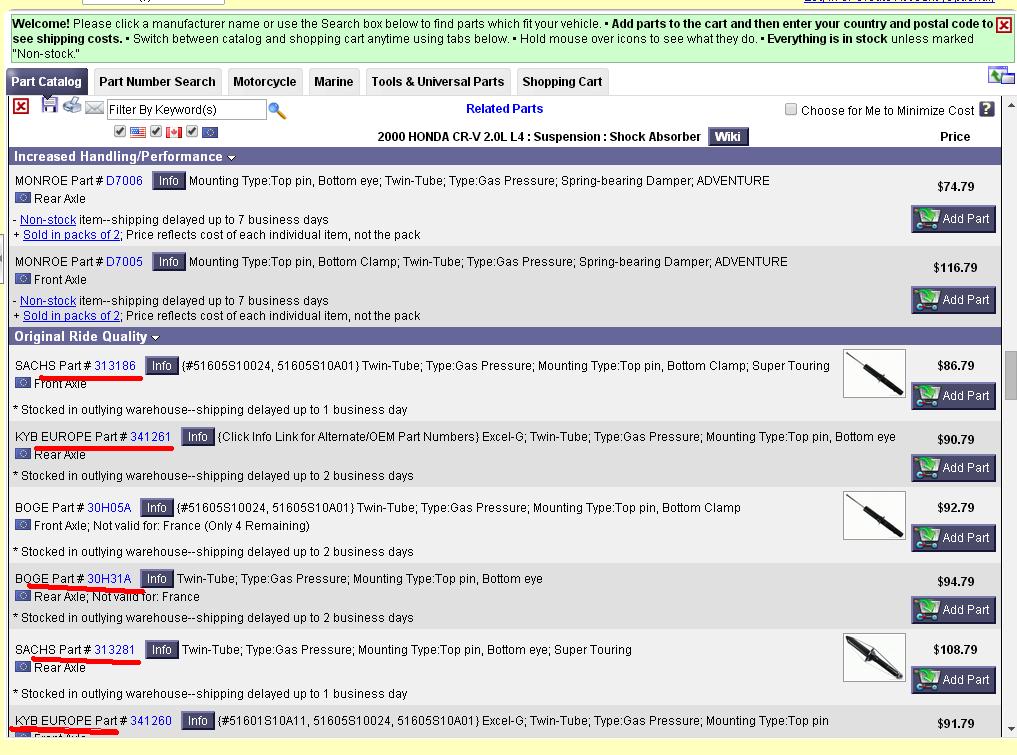View Boge 30H05A shock thumbnail
Image resolution: width=1017 pixels, height=755 pixels.
coord(874,516)
